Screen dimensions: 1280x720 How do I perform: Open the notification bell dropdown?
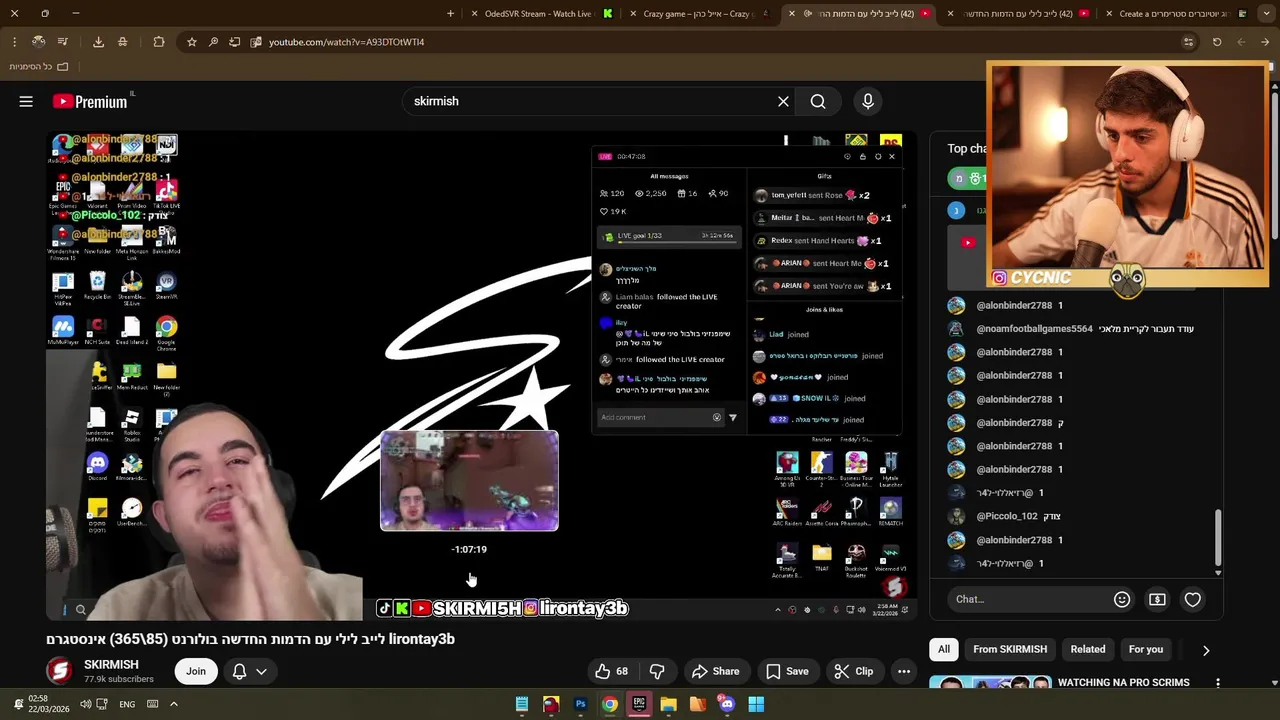point(250,671)
